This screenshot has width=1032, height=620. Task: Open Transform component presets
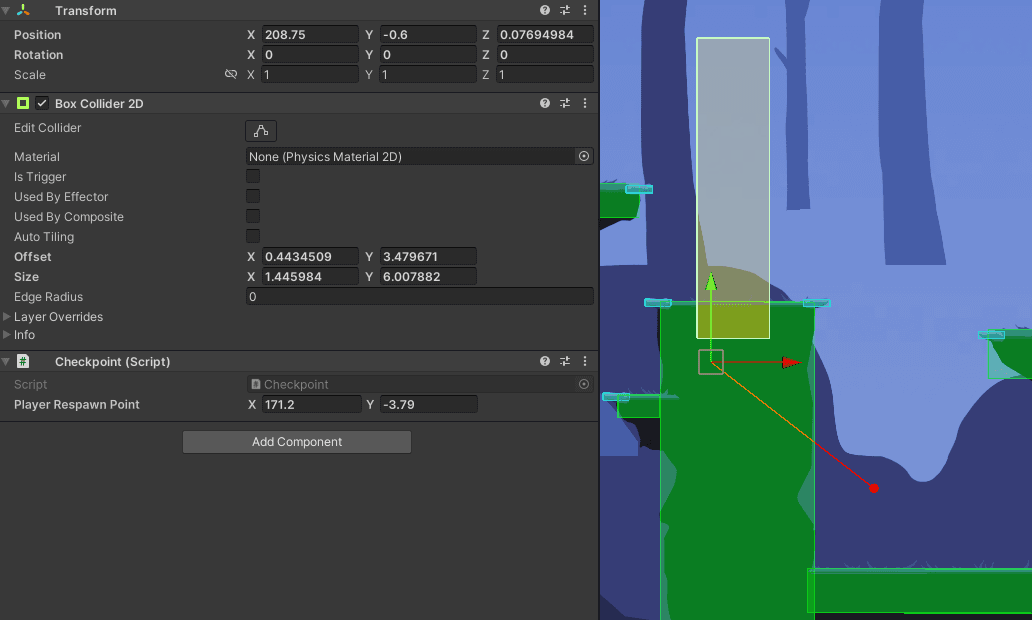point(565,10)
